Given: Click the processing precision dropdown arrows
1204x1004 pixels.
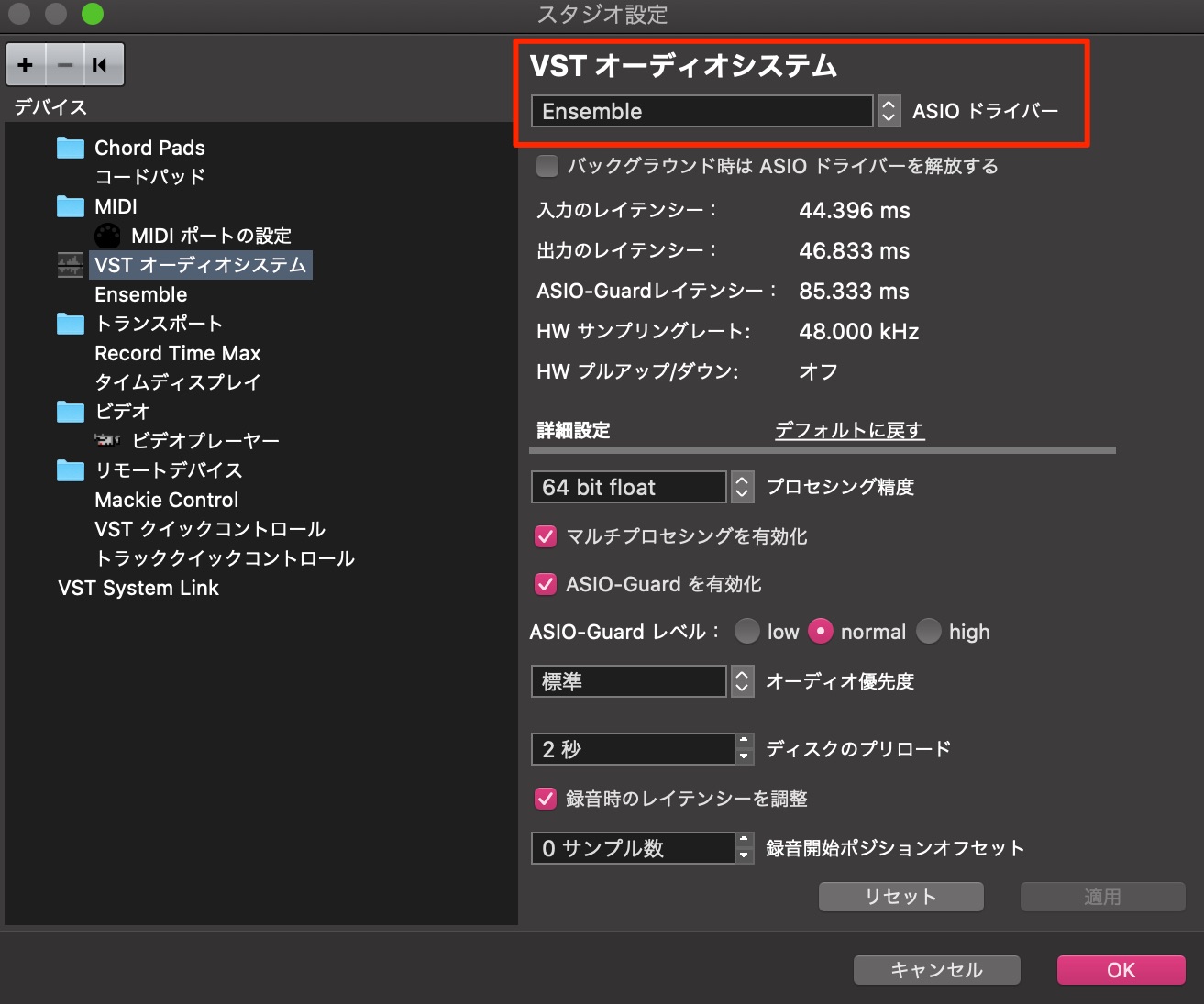Looking at the screenshot, I should pos(743,487).
